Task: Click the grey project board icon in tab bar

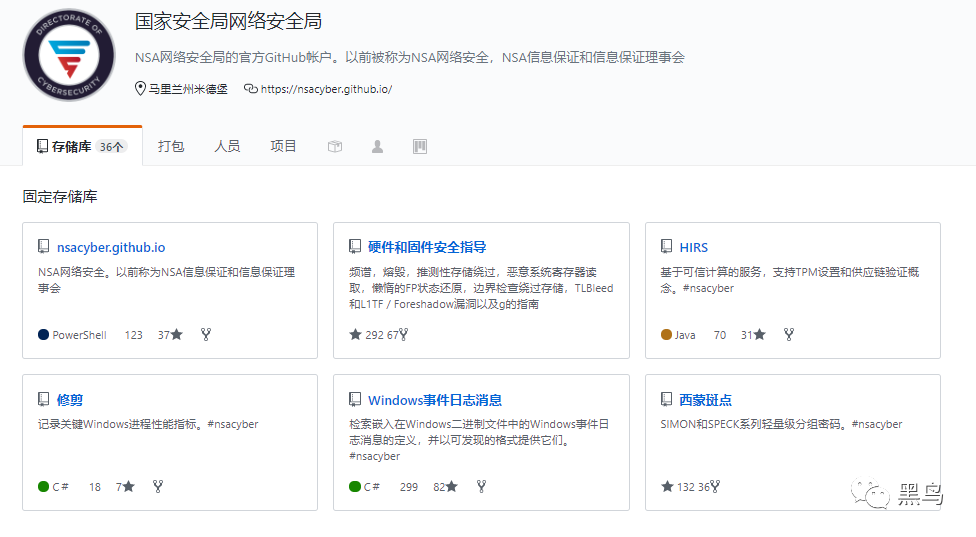Action: [420, 146]
